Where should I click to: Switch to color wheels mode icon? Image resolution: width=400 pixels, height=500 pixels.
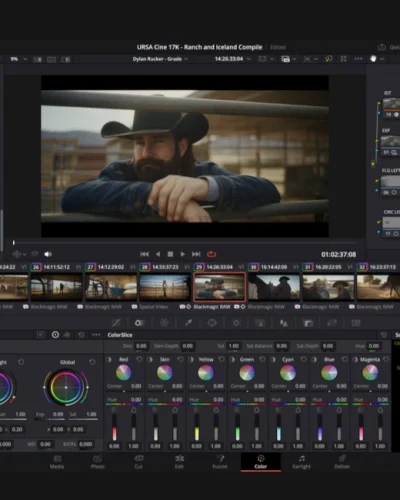tap(55, 335)
